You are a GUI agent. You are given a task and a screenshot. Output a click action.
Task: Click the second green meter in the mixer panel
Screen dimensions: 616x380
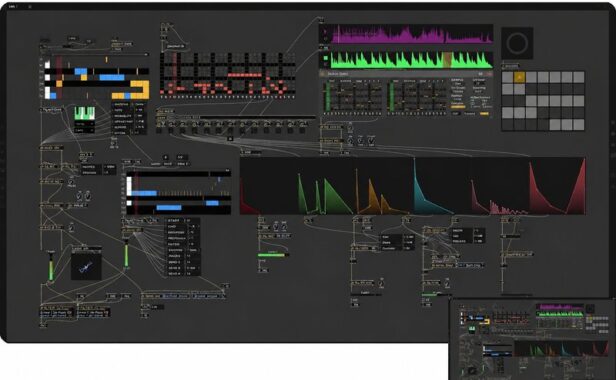coord(391,96)
